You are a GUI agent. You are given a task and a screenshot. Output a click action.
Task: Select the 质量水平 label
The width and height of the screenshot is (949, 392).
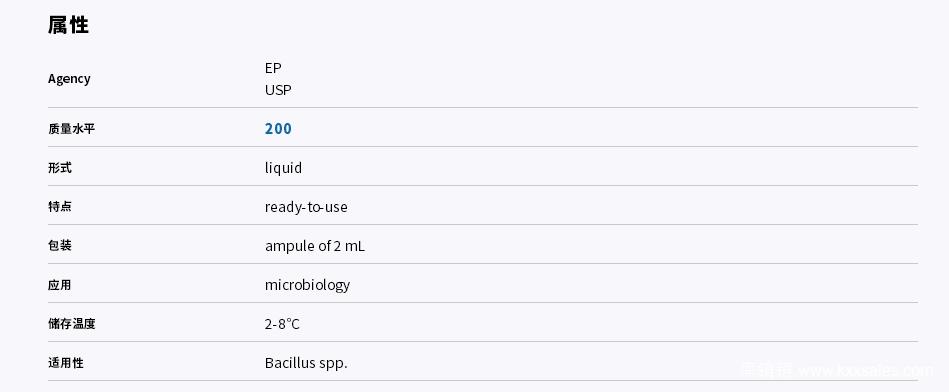(71, 128)
